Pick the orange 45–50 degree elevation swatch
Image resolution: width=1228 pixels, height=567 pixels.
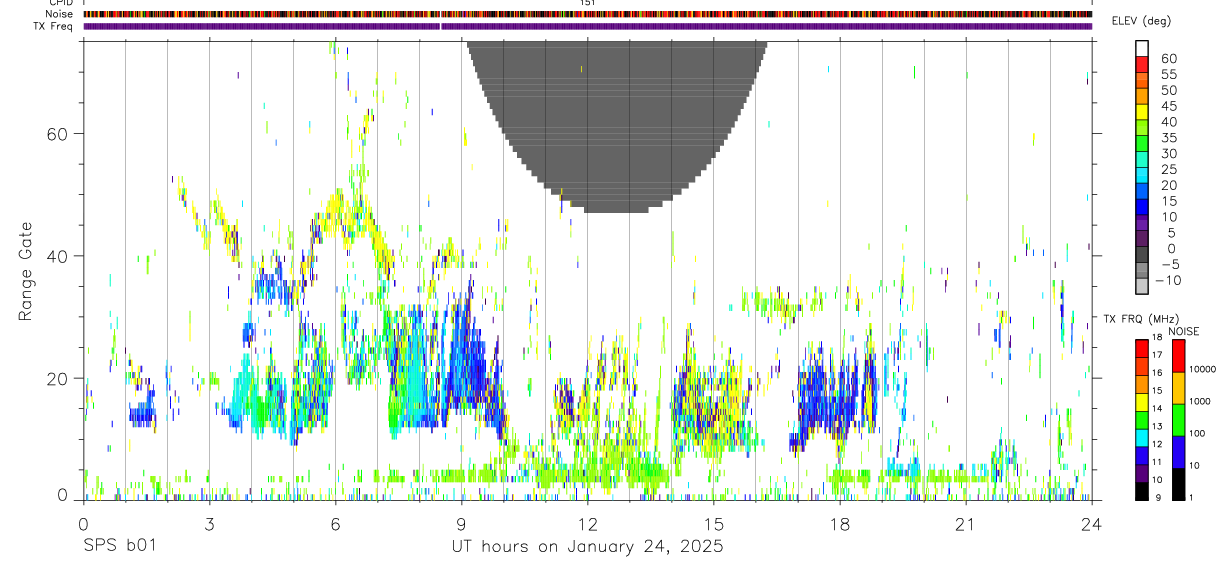pos(1142,97)
